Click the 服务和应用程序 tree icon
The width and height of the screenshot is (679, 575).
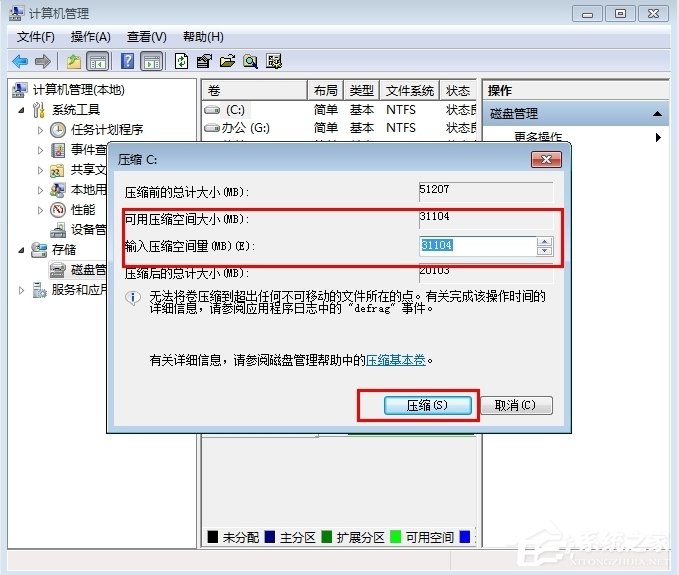(39, 290)
